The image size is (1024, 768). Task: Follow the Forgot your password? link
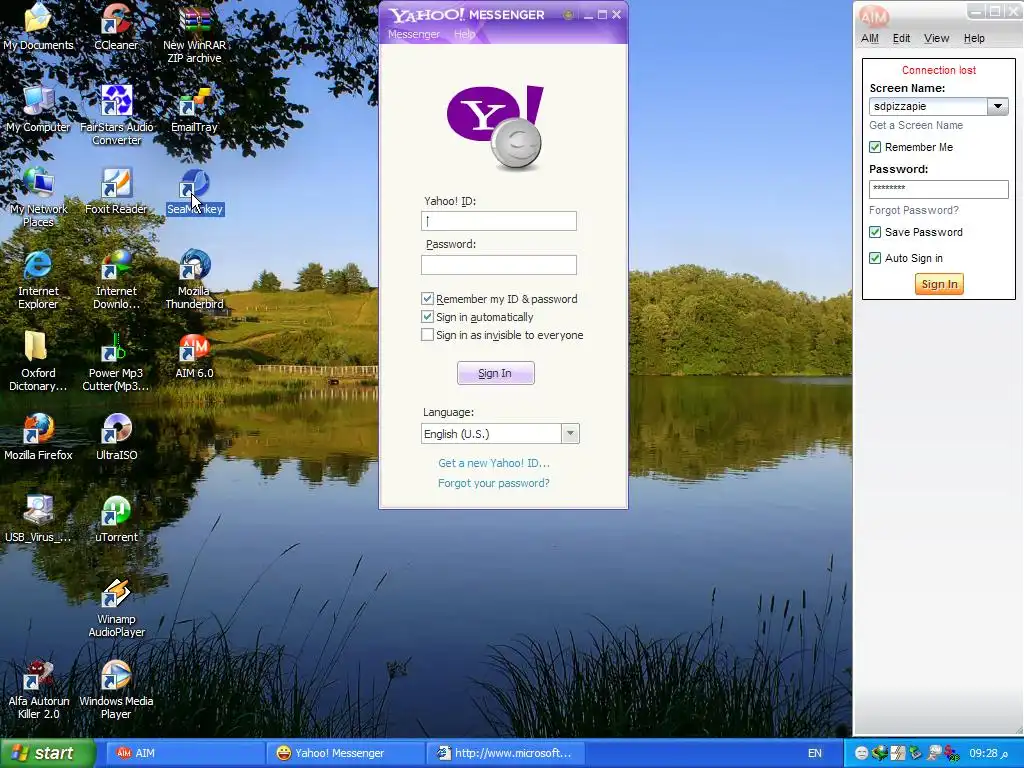(494, 483)
